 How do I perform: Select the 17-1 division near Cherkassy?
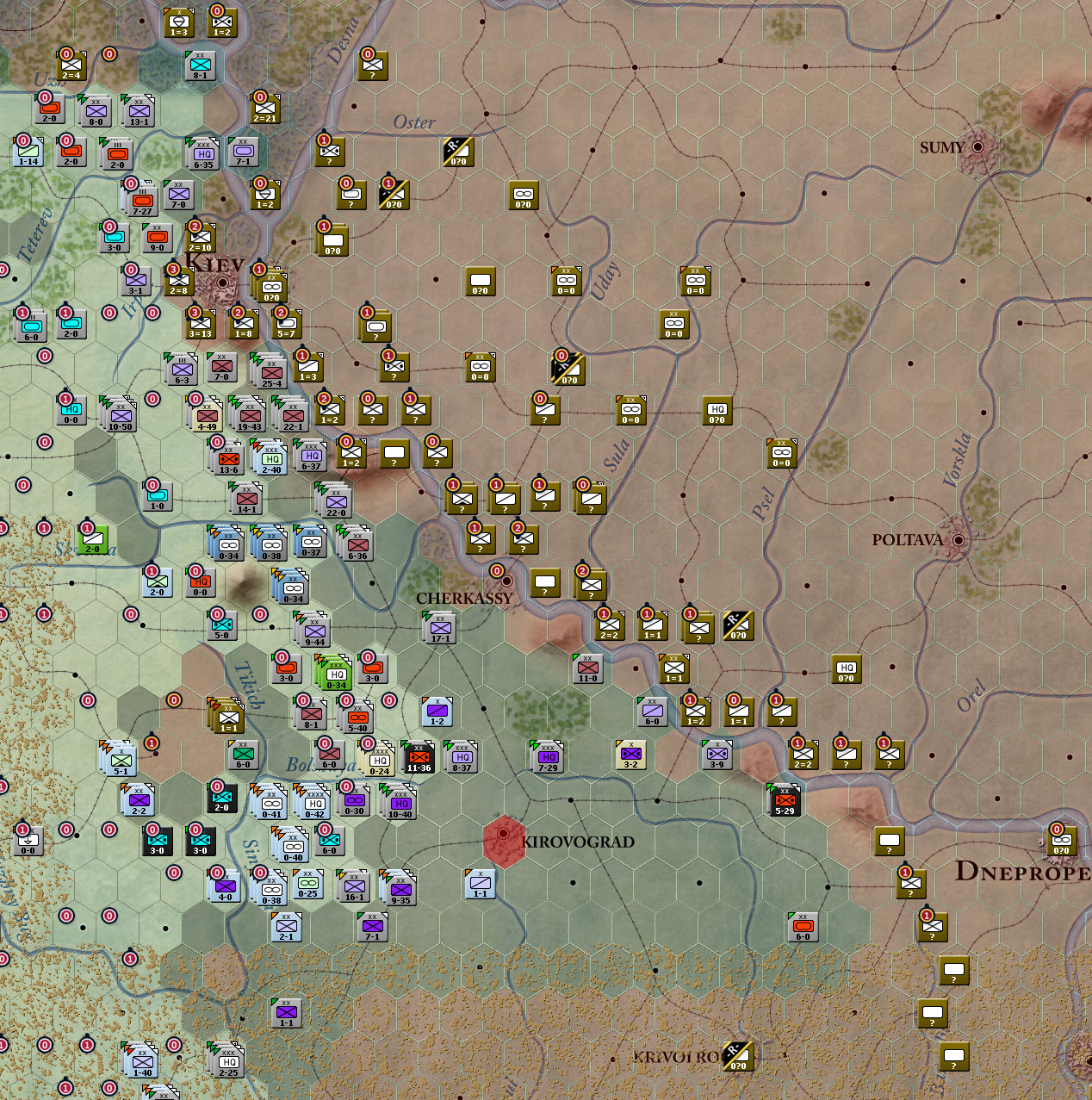click(439, 628)
